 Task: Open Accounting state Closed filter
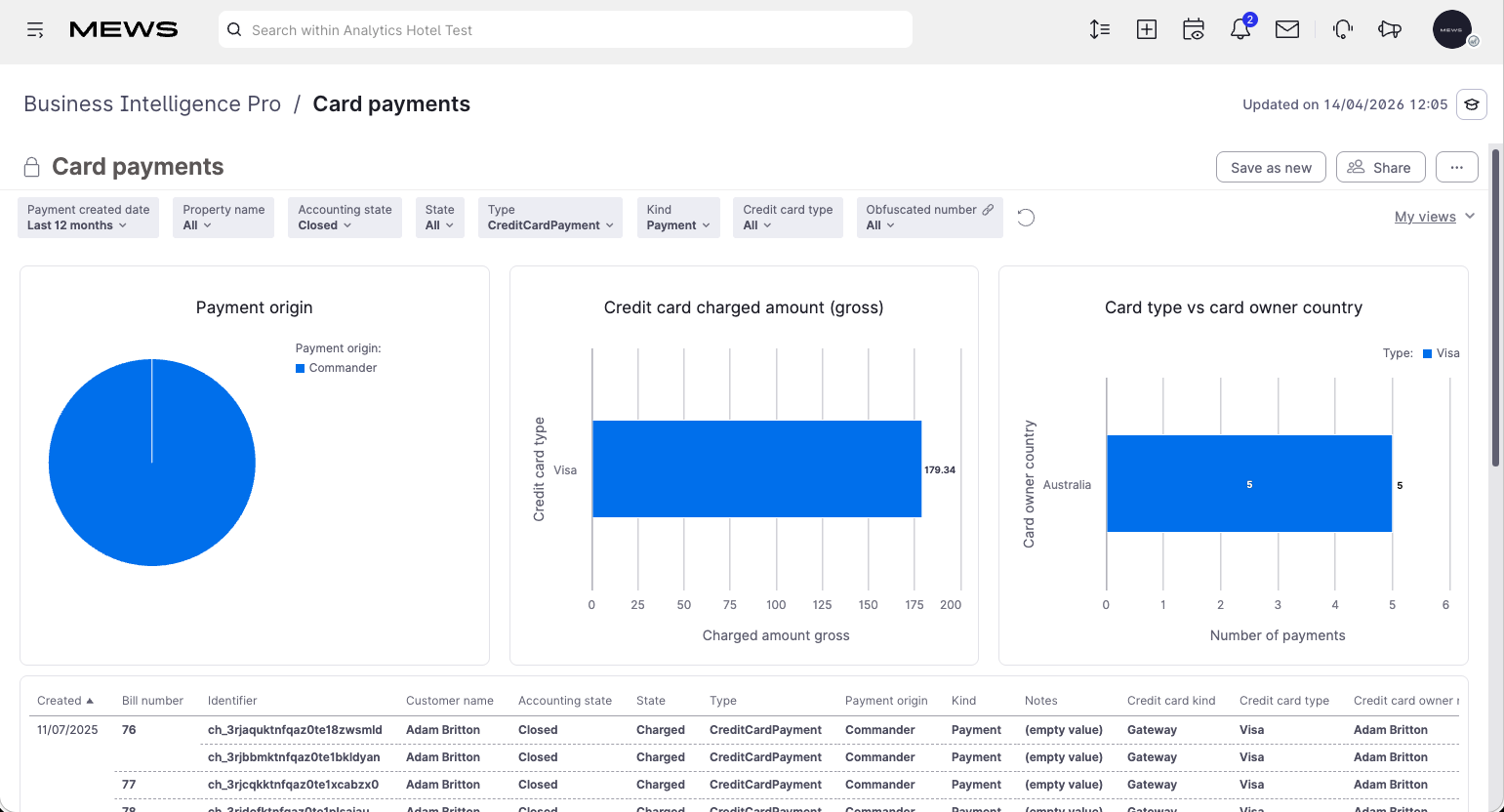click(345, 218)
